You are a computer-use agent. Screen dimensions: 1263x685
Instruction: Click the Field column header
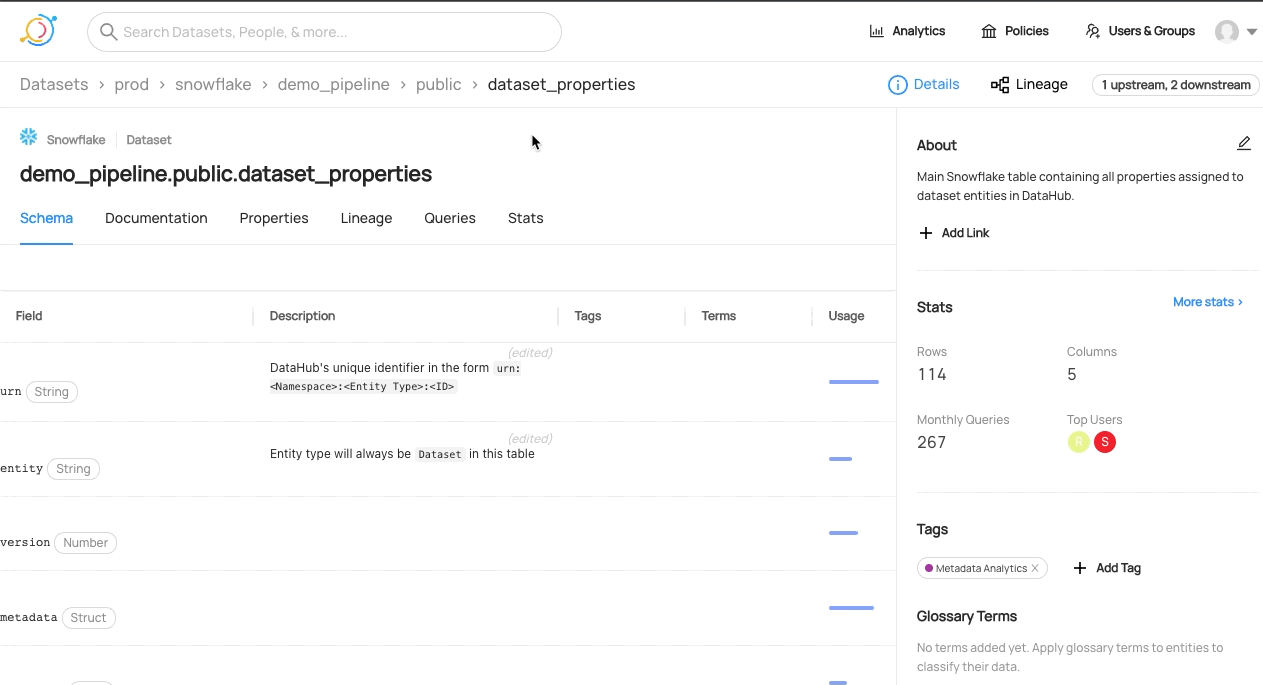[29, 316]
